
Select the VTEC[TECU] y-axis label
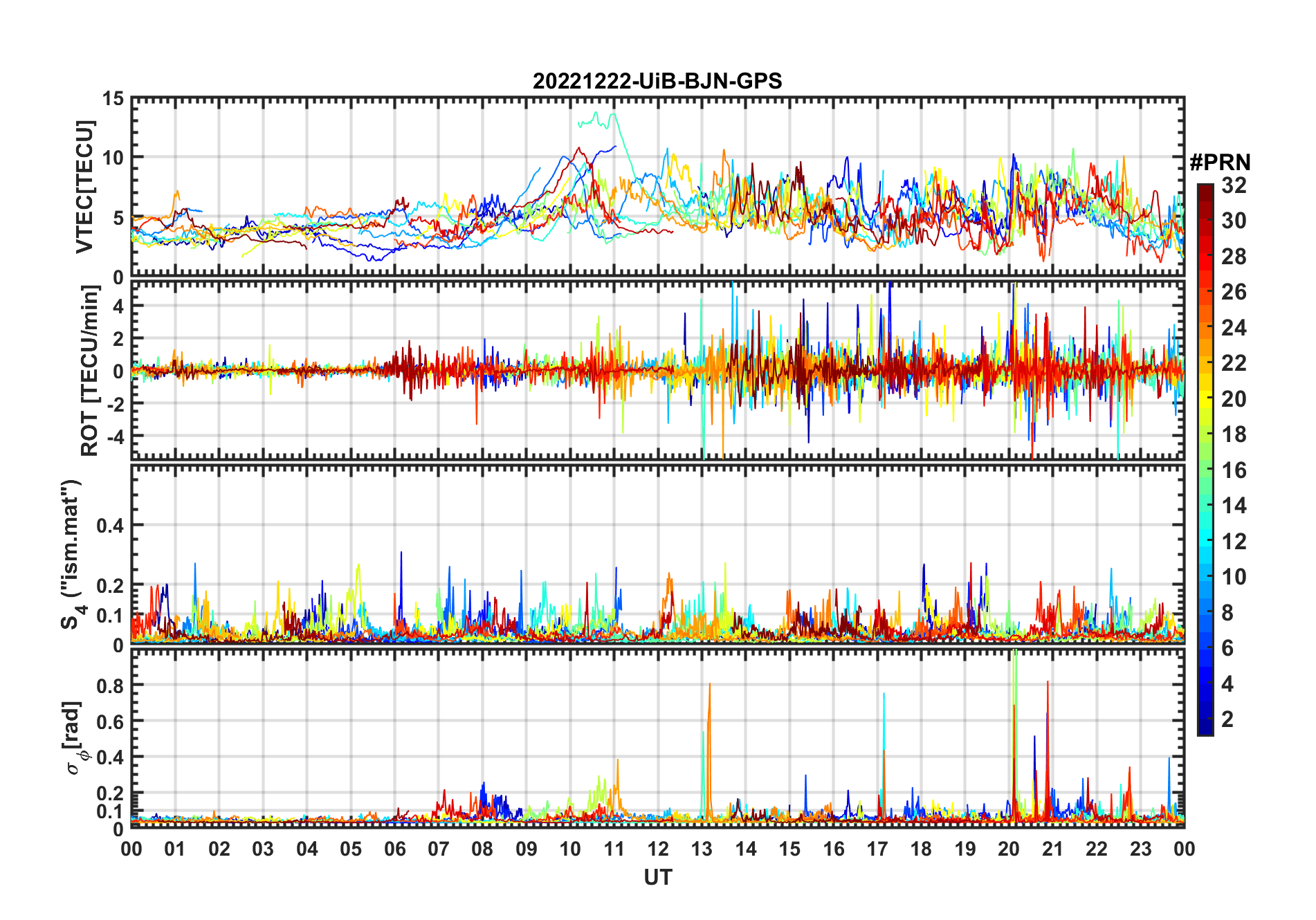point(84,187)
